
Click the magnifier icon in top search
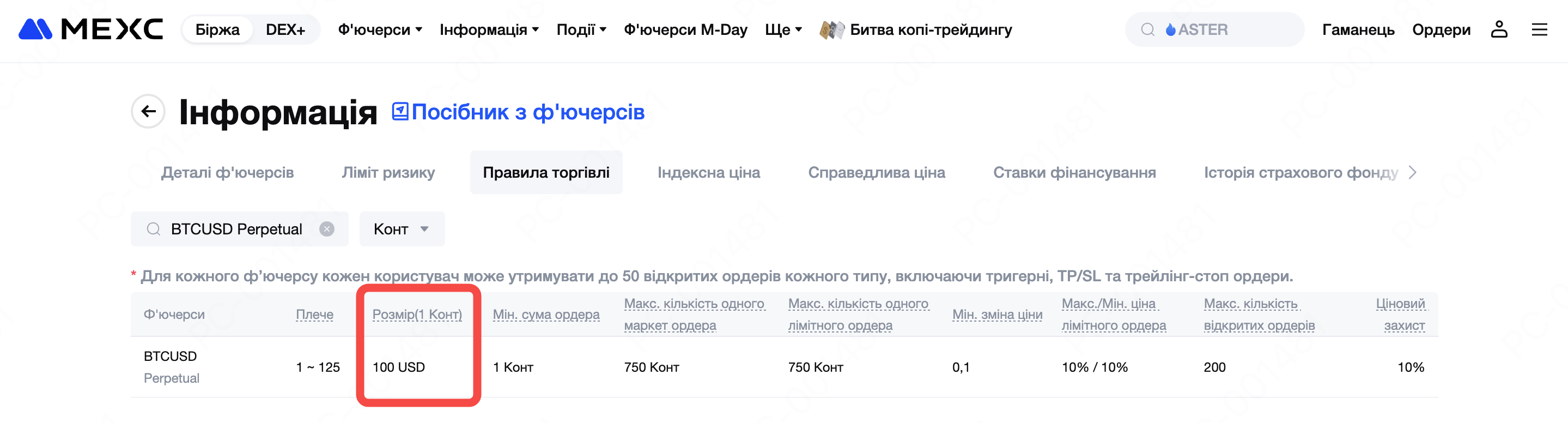click(x=1147, y=29)
